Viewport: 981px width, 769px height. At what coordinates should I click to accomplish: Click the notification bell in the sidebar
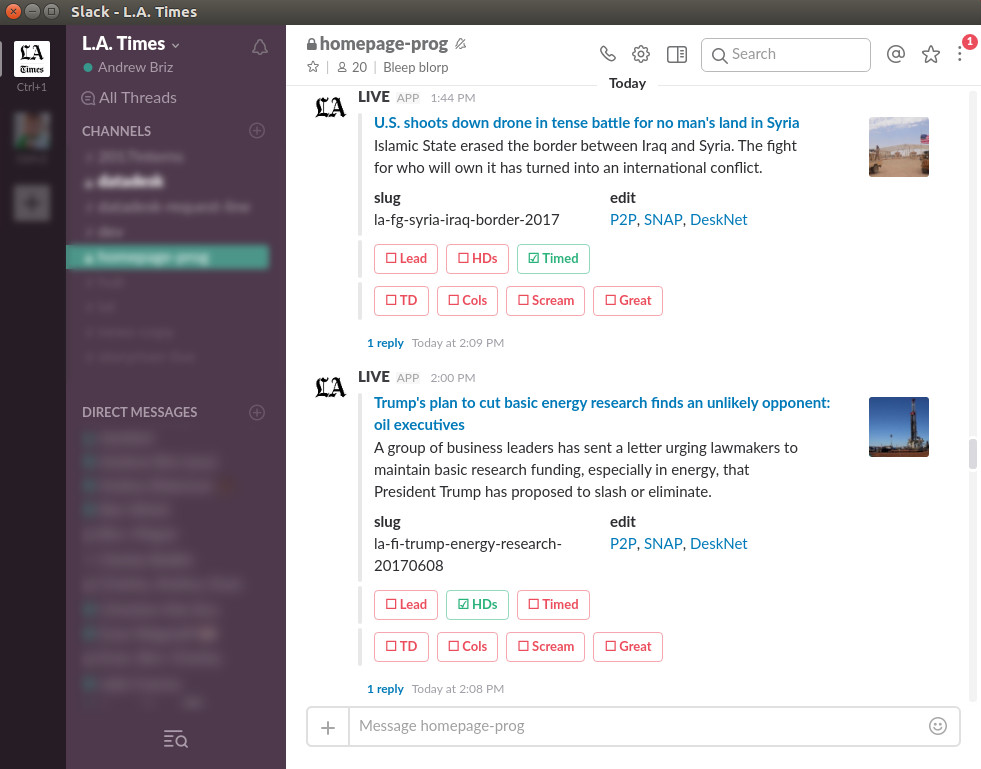[260, 47]
